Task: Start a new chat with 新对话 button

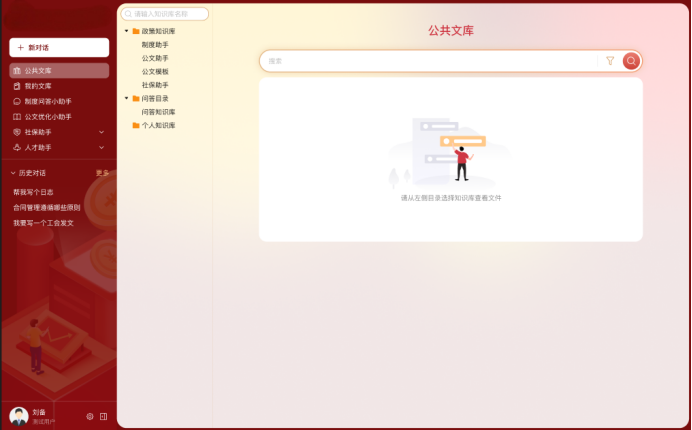Action: (59, 47)
